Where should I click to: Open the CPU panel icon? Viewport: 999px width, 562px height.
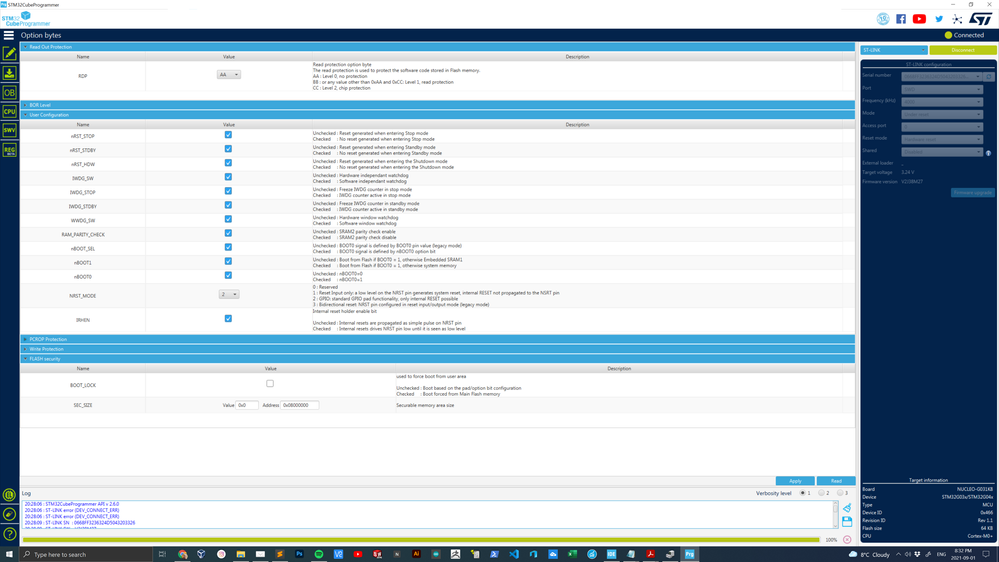pyautogui.click(x=10, y=112)
